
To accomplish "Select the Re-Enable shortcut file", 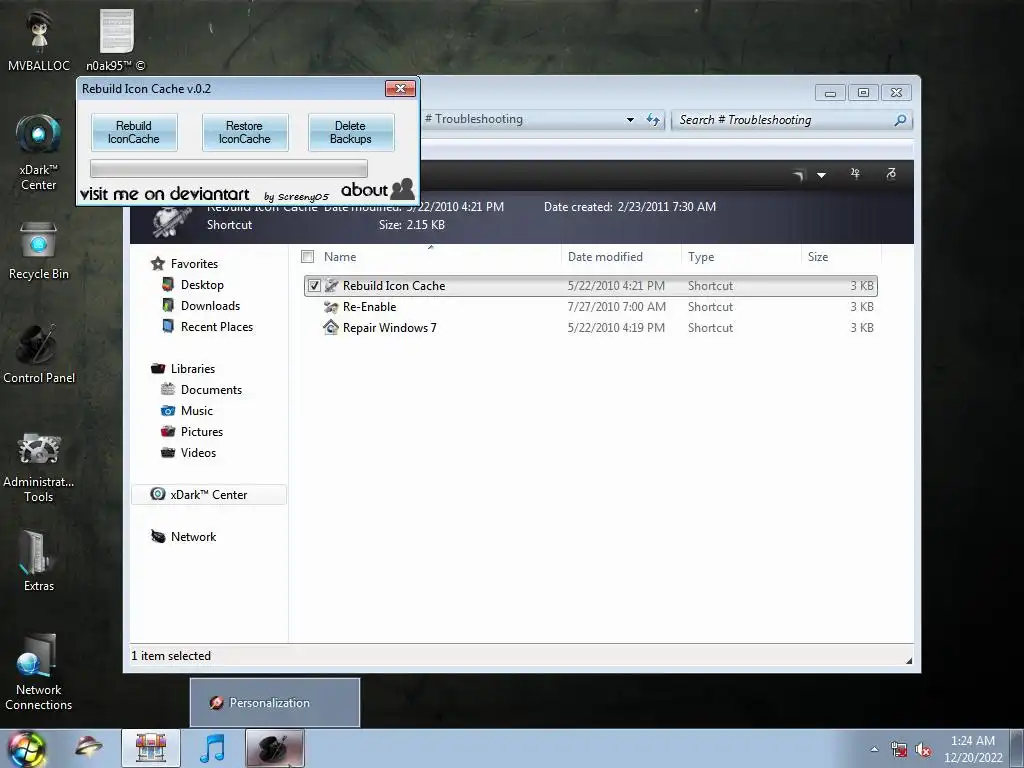I will tap(591, 307).
